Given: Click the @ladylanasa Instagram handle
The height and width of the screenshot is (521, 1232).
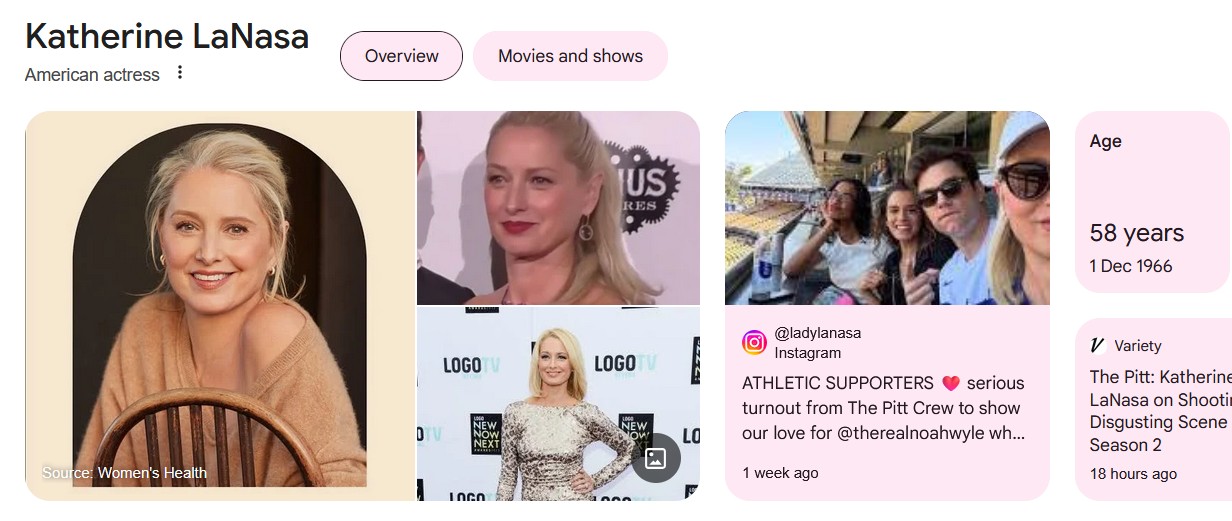Looking at the screenshot, I should click(817, 333).
